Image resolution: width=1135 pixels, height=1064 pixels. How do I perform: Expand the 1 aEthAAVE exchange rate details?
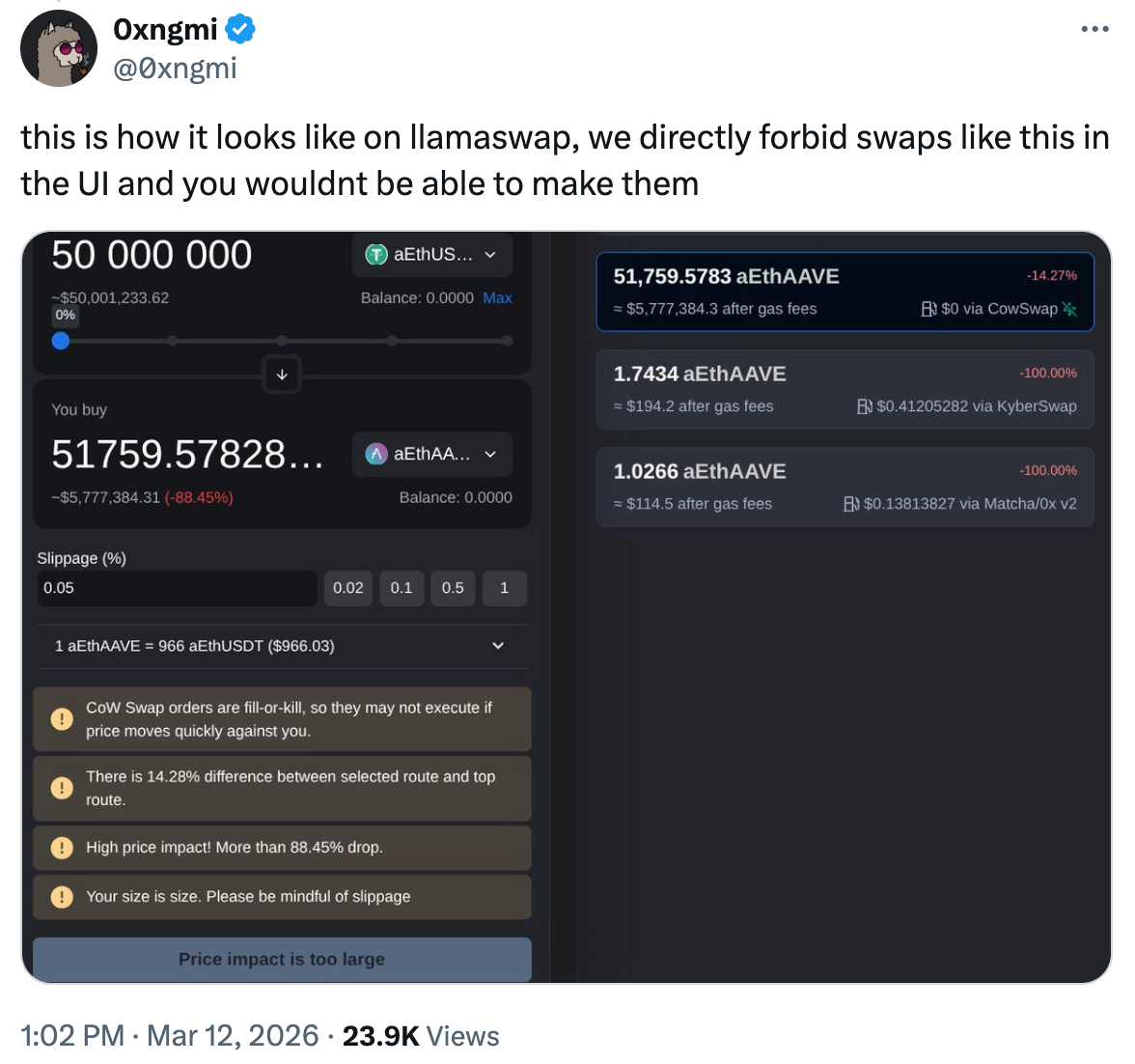point(498,646)
